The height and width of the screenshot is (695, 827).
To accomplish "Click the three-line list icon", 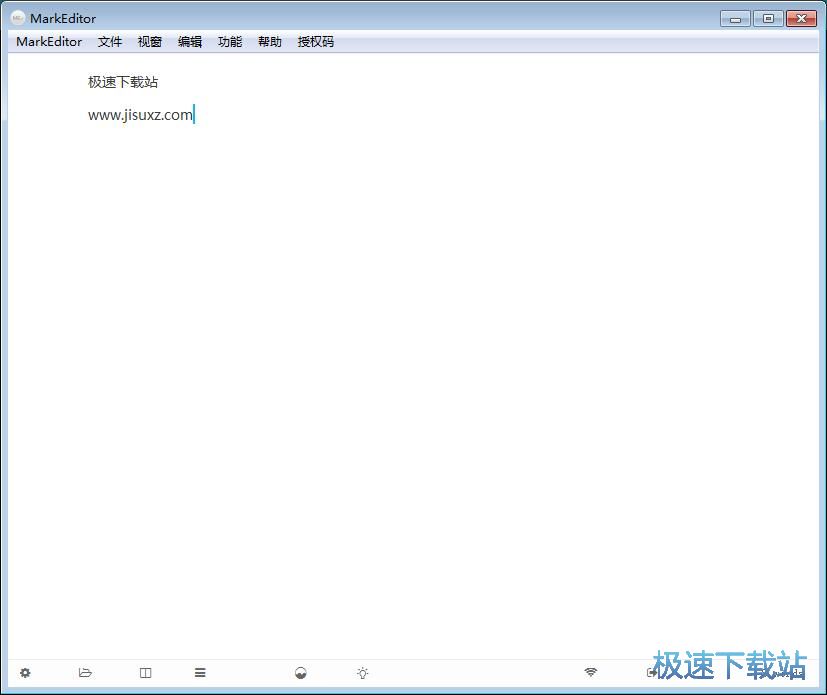I will click(200, 673).
